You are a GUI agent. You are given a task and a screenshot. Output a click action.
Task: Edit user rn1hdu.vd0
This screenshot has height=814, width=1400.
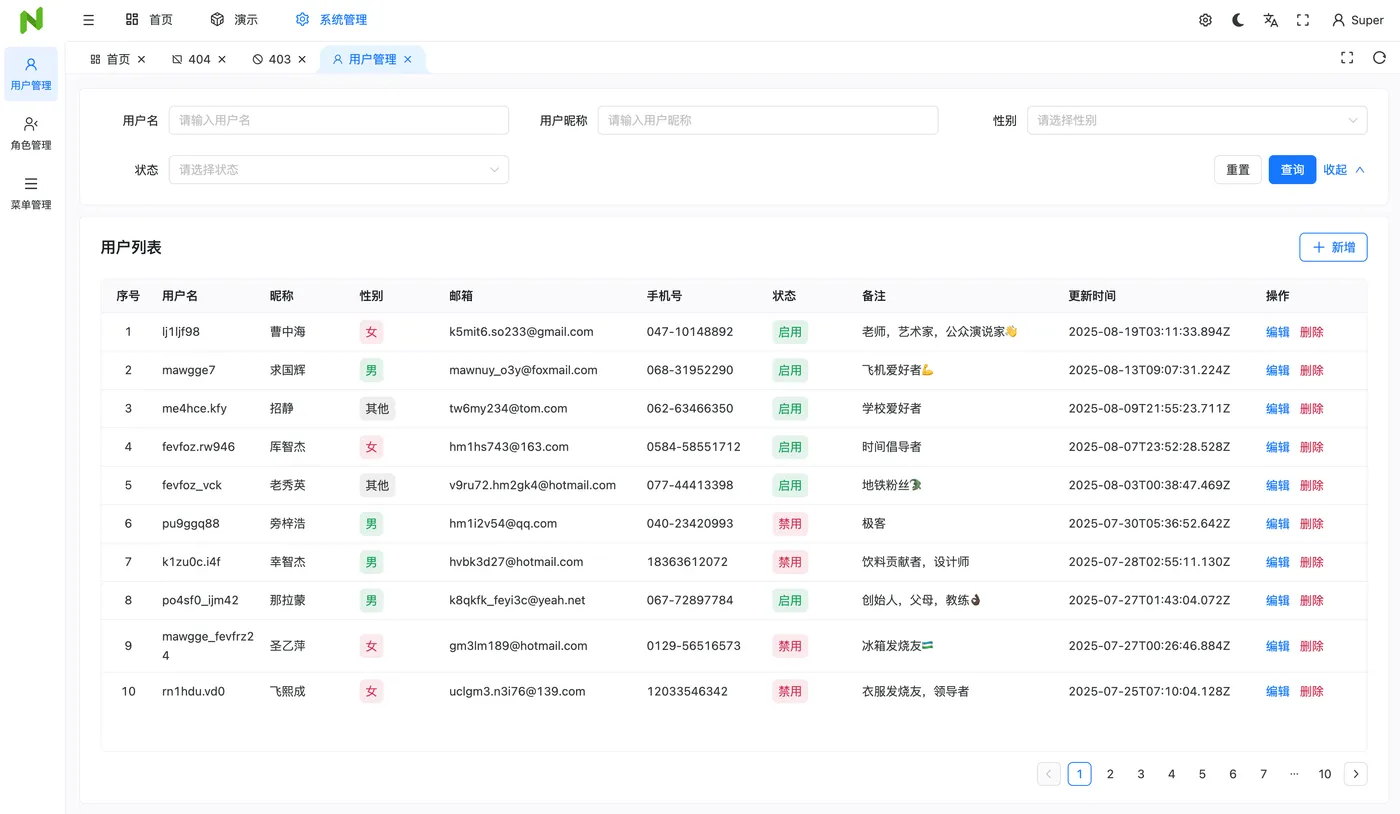[1278, 691]
